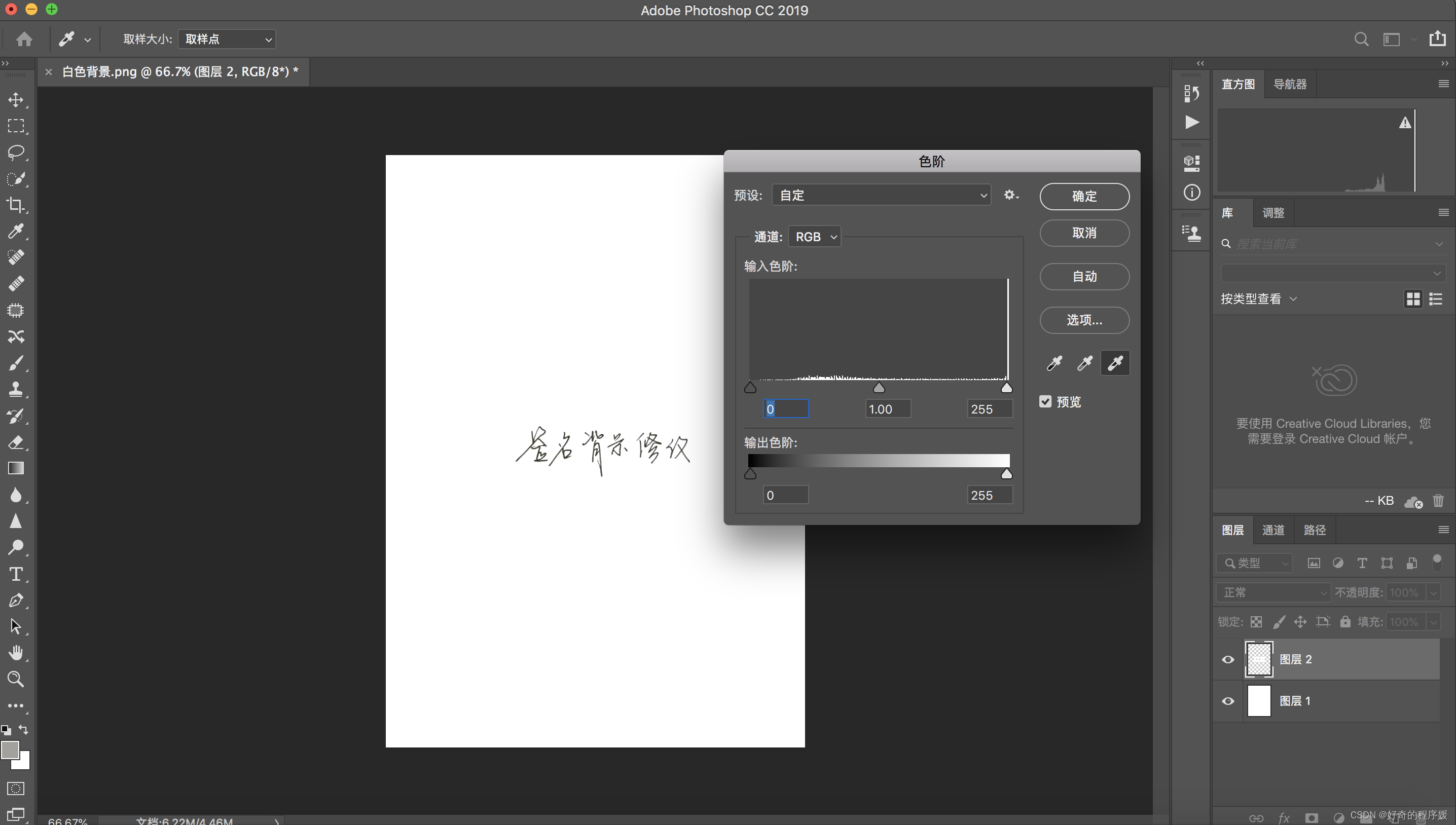The width and height of the screenshot is (1456, 825).
Task: Toggle visibility of 图层 1
Action: pyautogui.click(x=1227, y=701)
